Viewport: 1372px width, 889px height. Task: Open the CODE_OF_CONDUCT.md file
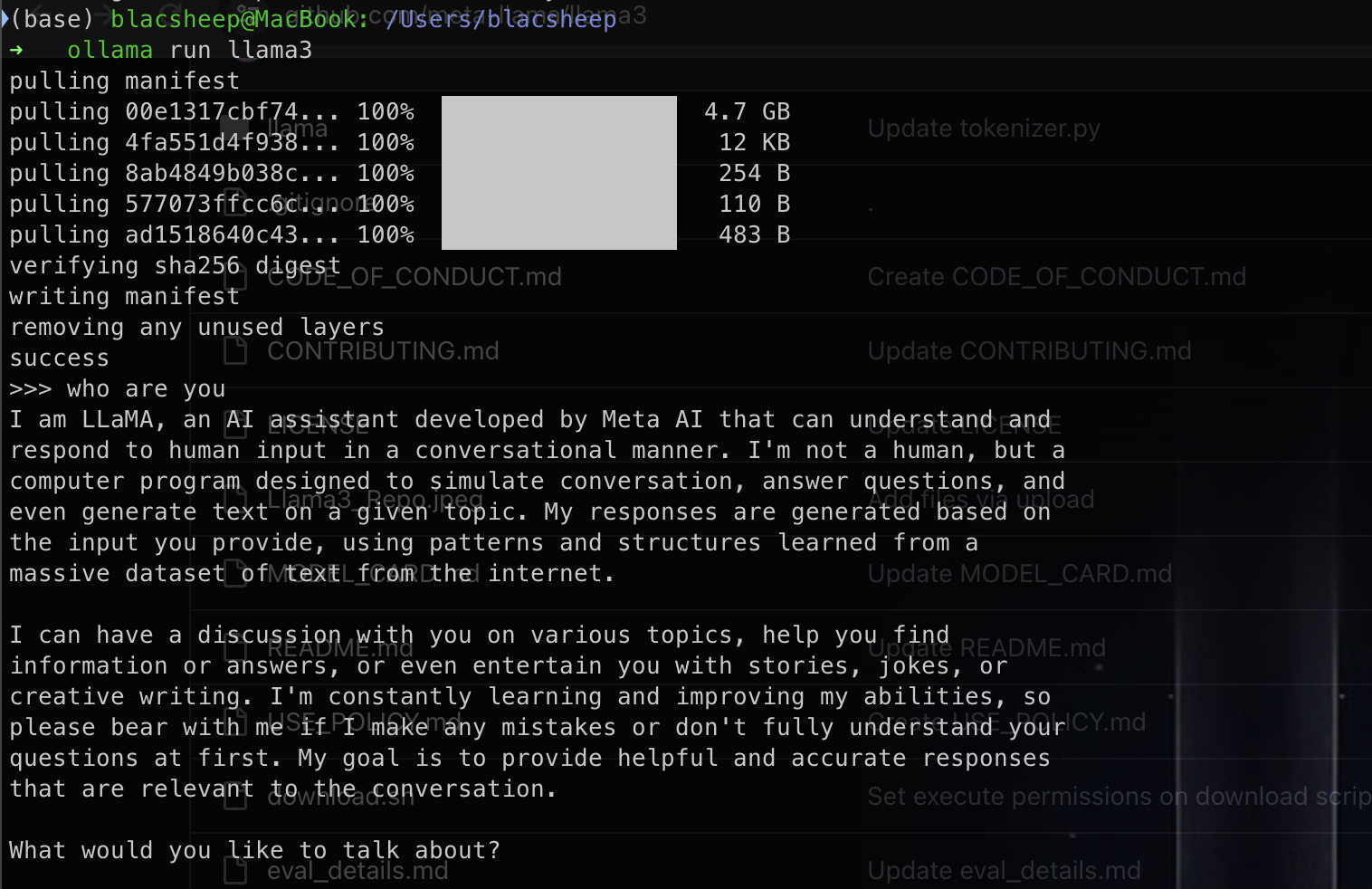click(x=414, y=277)
